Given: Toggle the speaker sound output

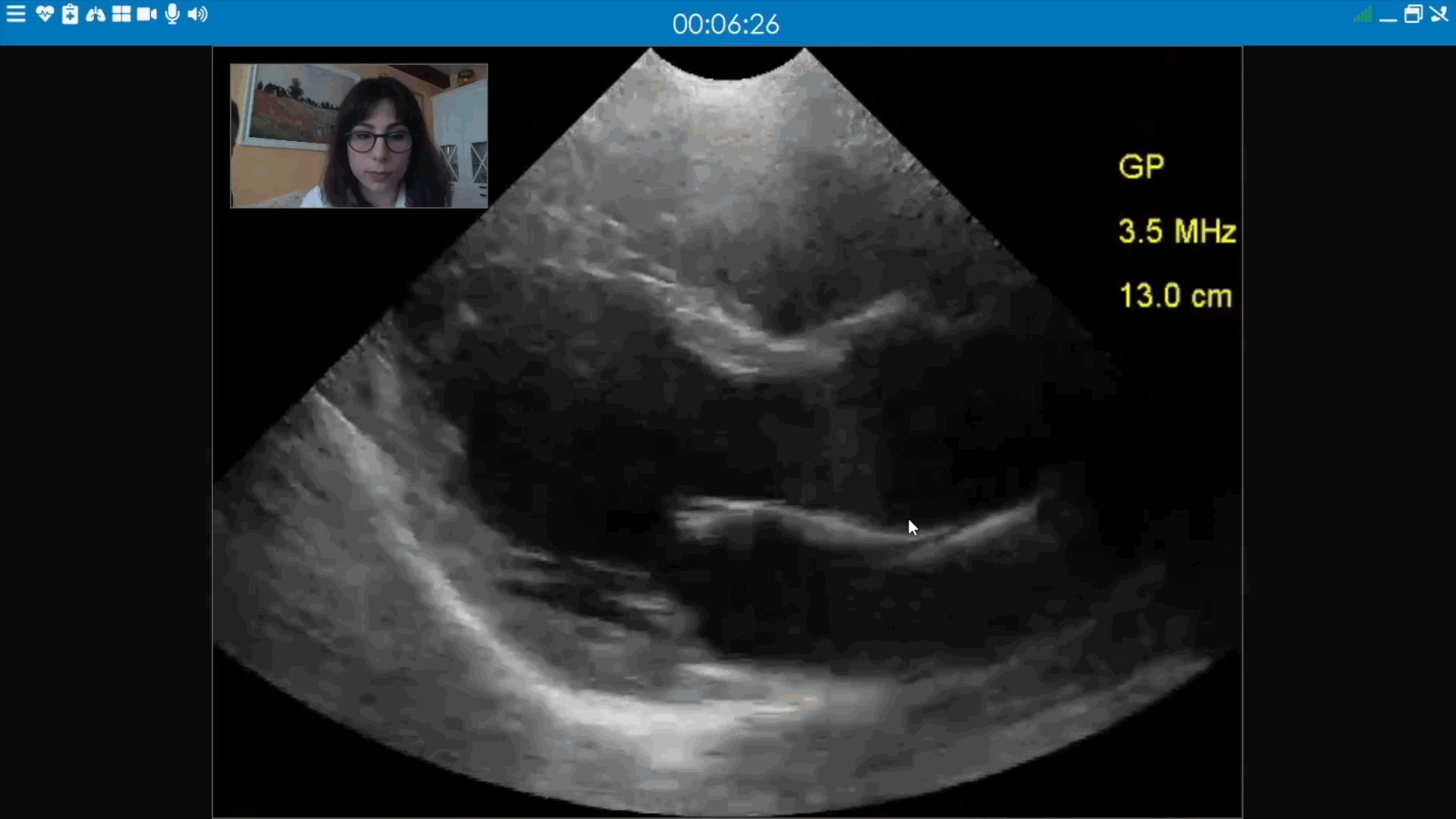Looking at the screenshot, I should [x=198, y=14].
